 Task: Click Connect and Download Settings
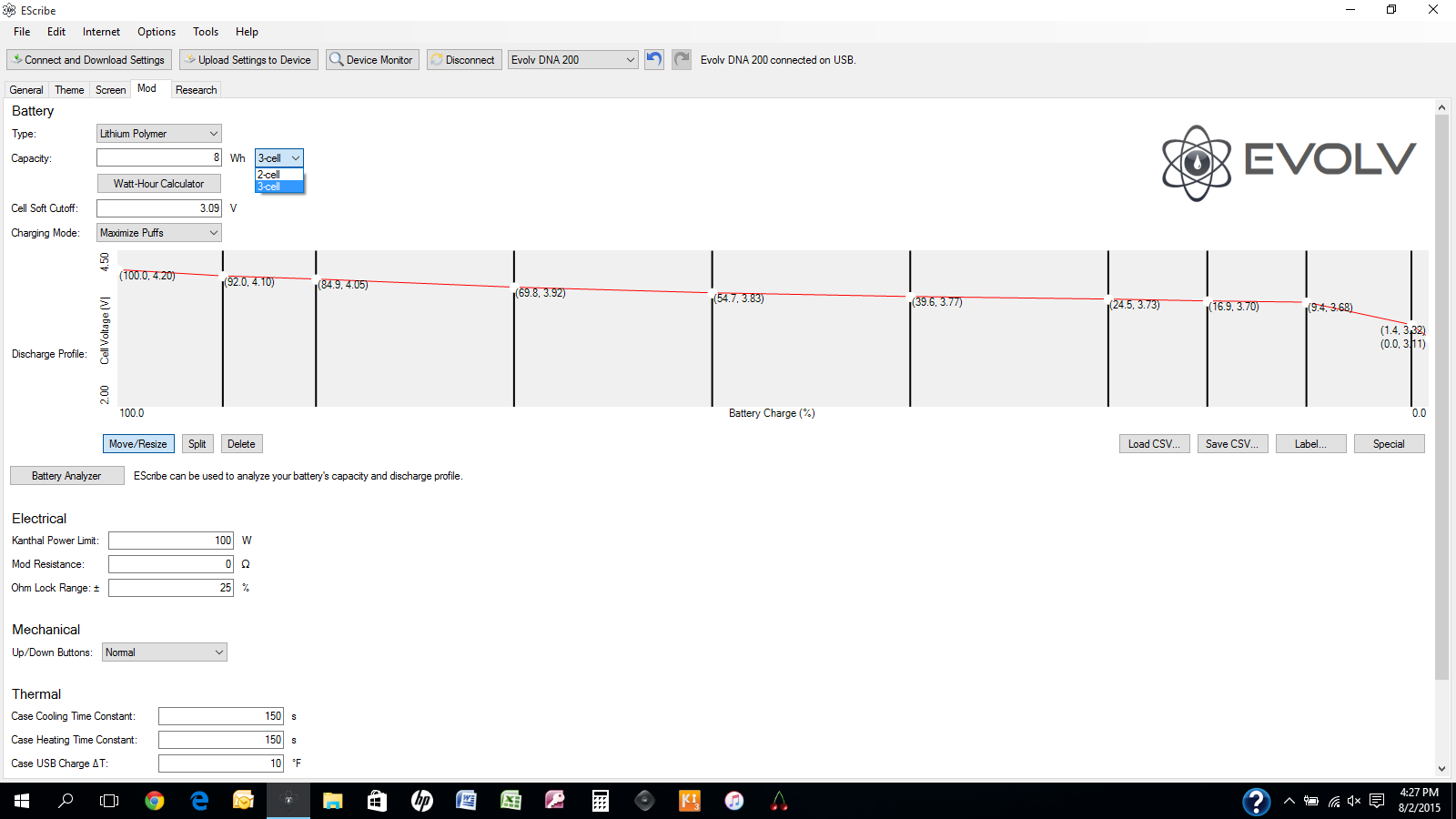tap(89, 60)
